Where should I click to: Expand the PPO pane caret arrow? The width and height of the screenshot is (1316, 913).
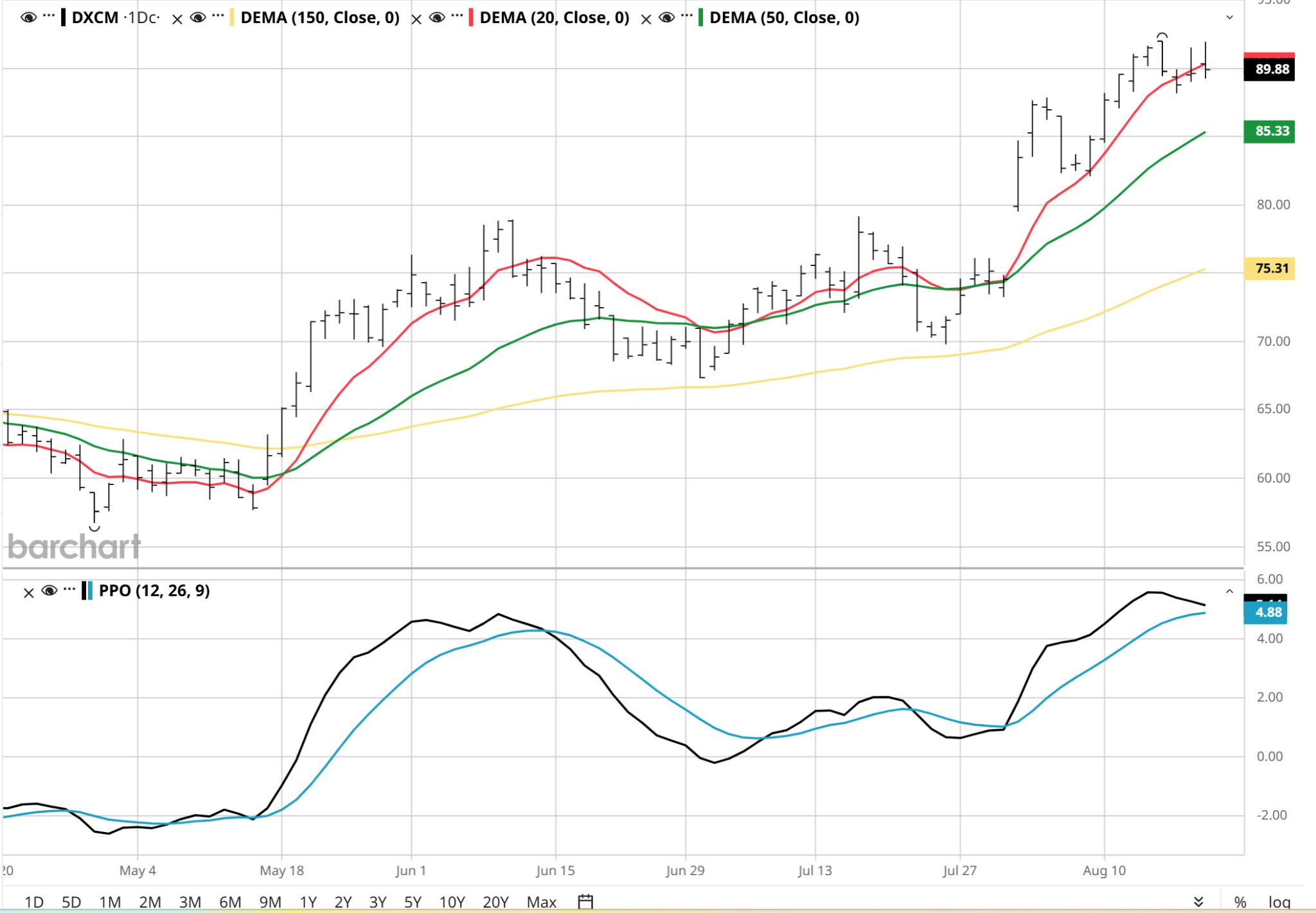click(1229, 590)
